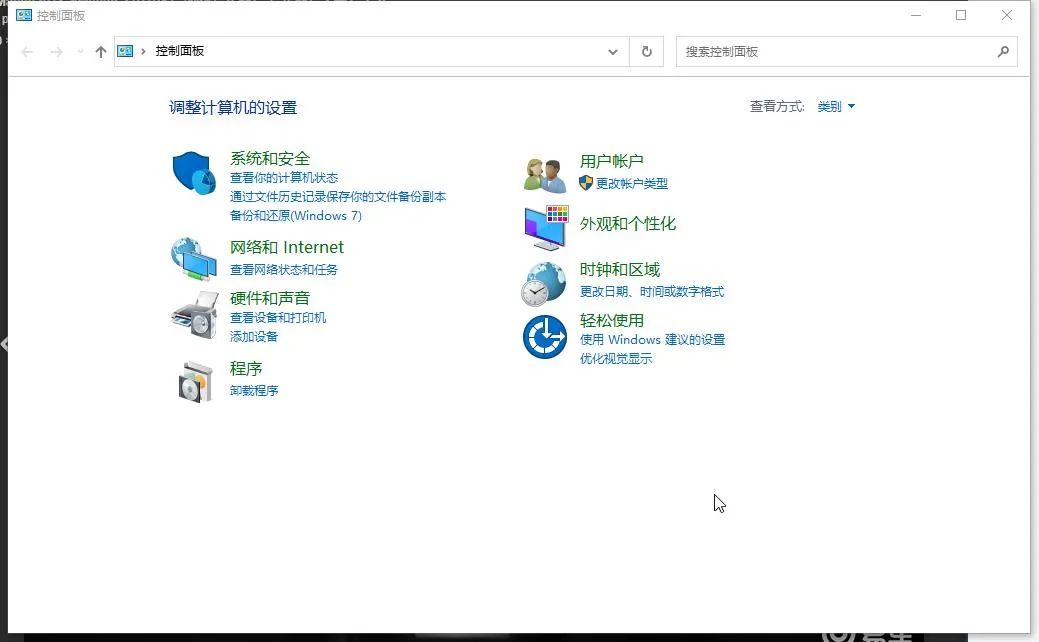
Task: Open 轻松使用 via the accessibility icon
Action: coord(543,337)
